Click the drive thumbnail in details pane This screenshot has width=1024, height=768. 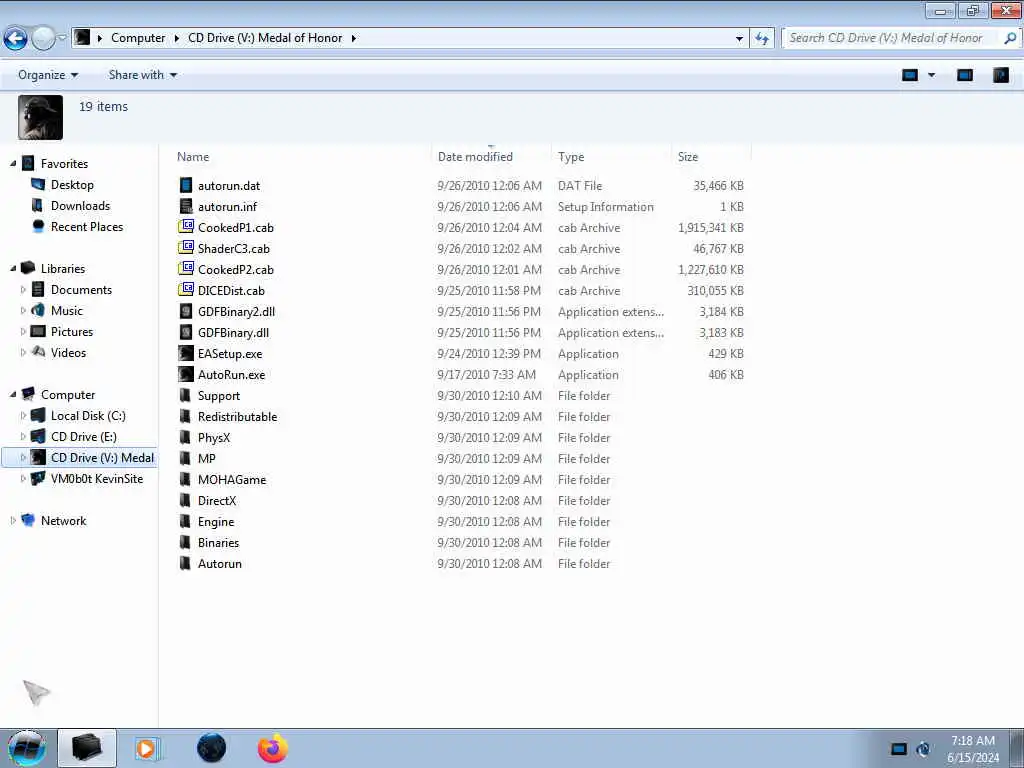[x=40, y=118]
